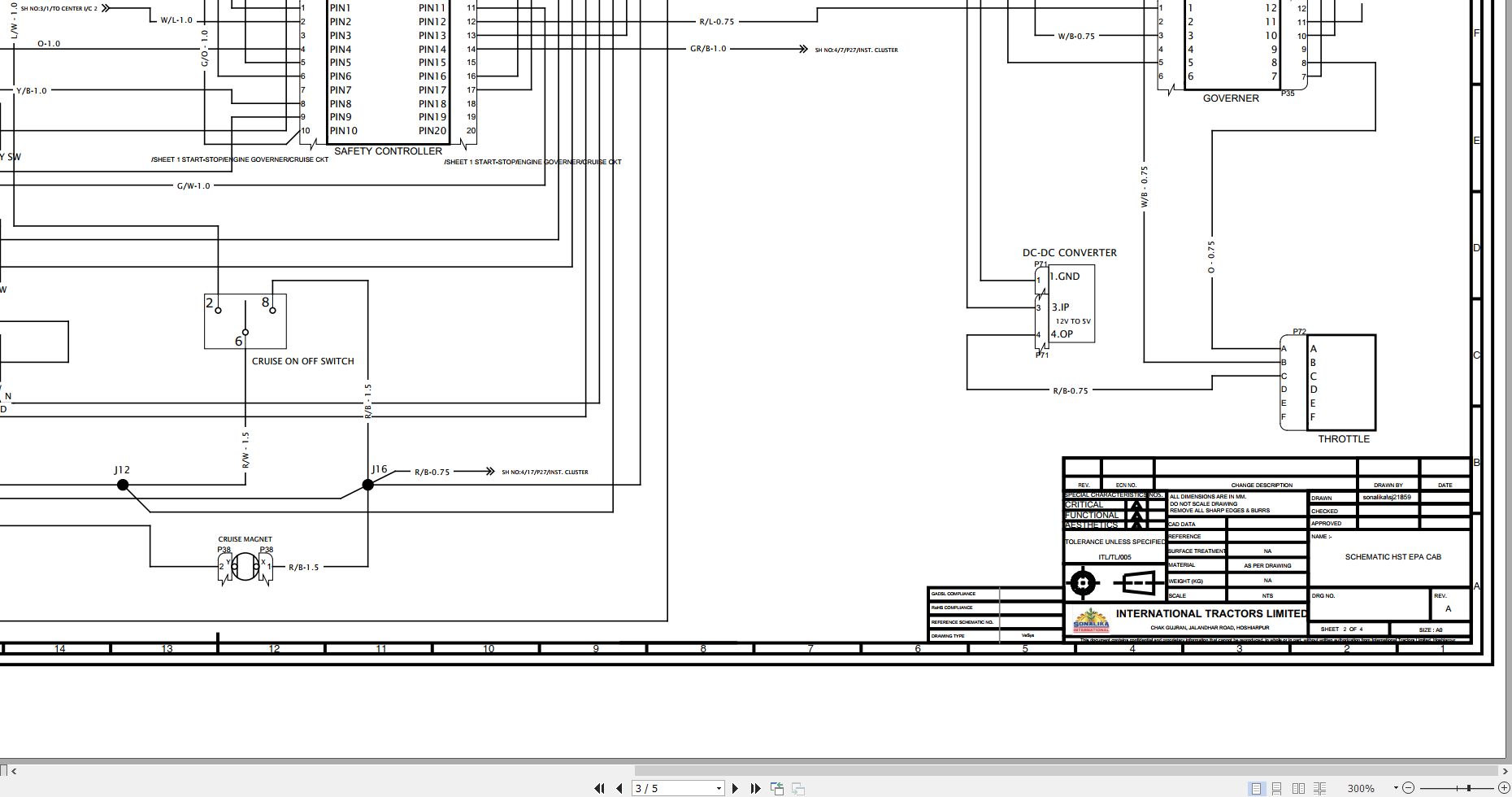Click PIN10 on the safety controller

343,131
